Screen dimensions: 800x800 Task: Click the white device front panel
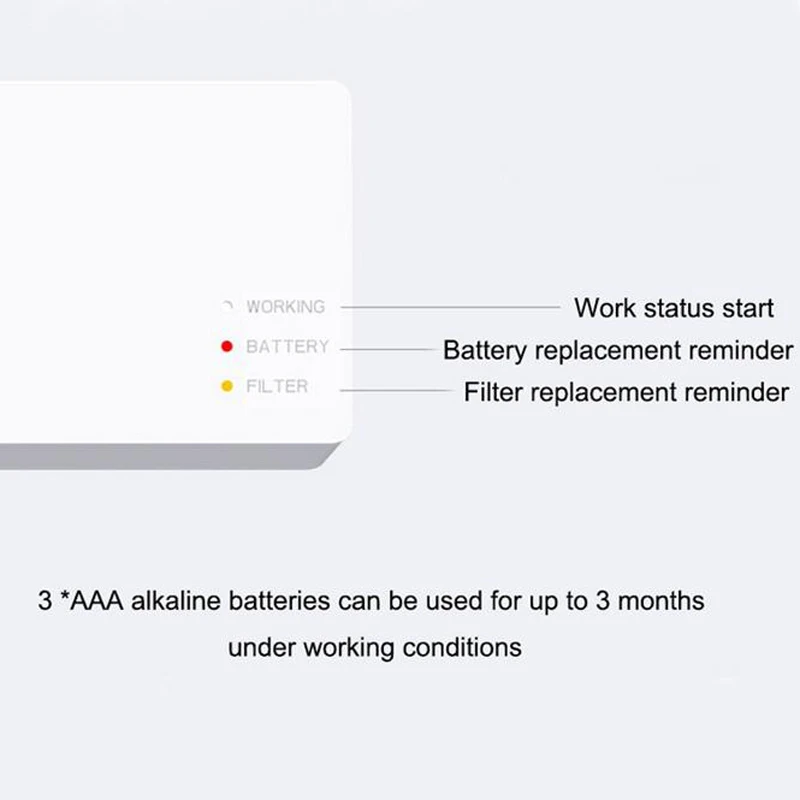click(150, 200)
